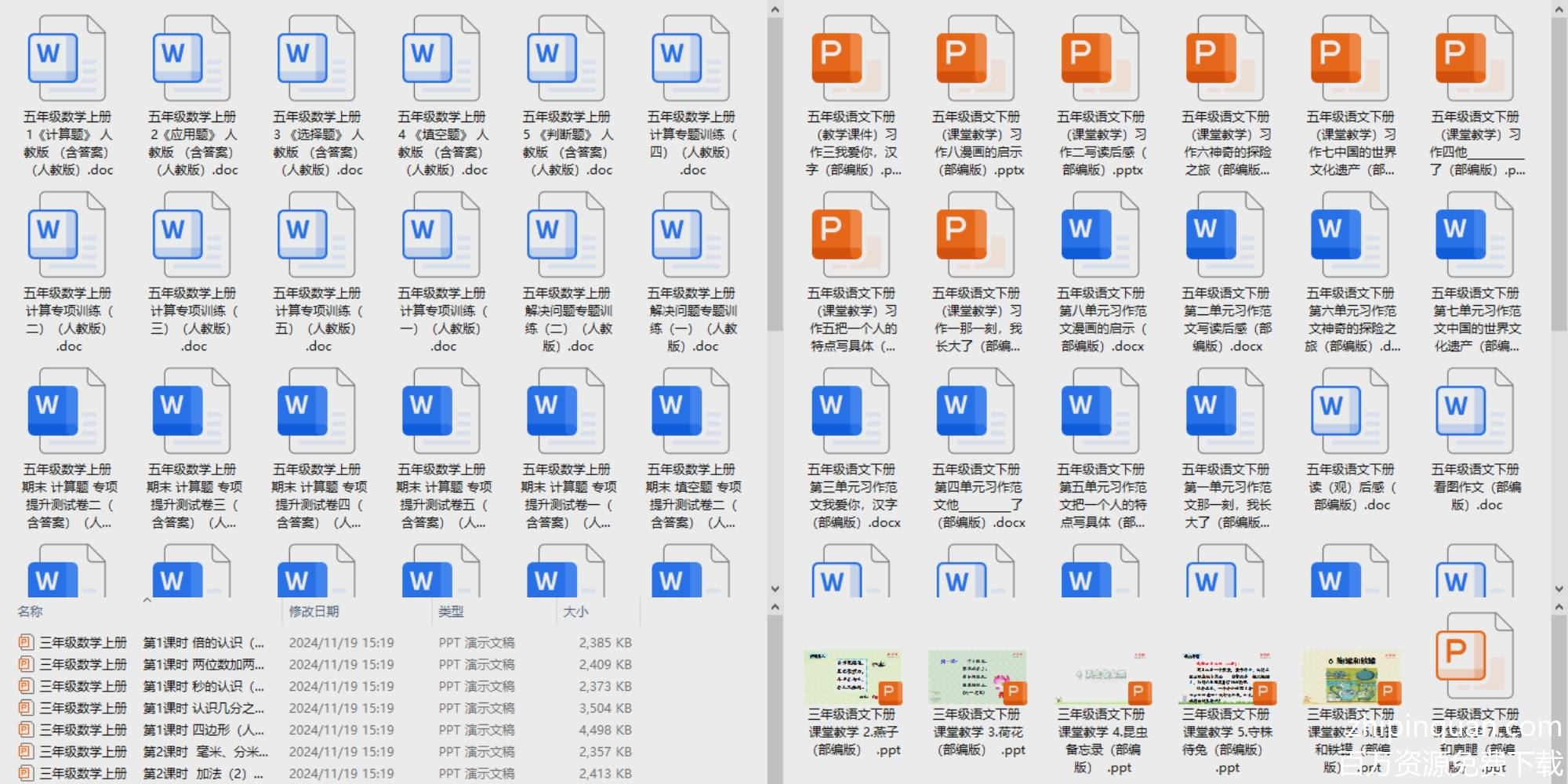This screenshot has height=784, width=1568.
Task: Select the Word icon for 1《计算题》doc
Action: pyautogui.click(x=67, y=59)
